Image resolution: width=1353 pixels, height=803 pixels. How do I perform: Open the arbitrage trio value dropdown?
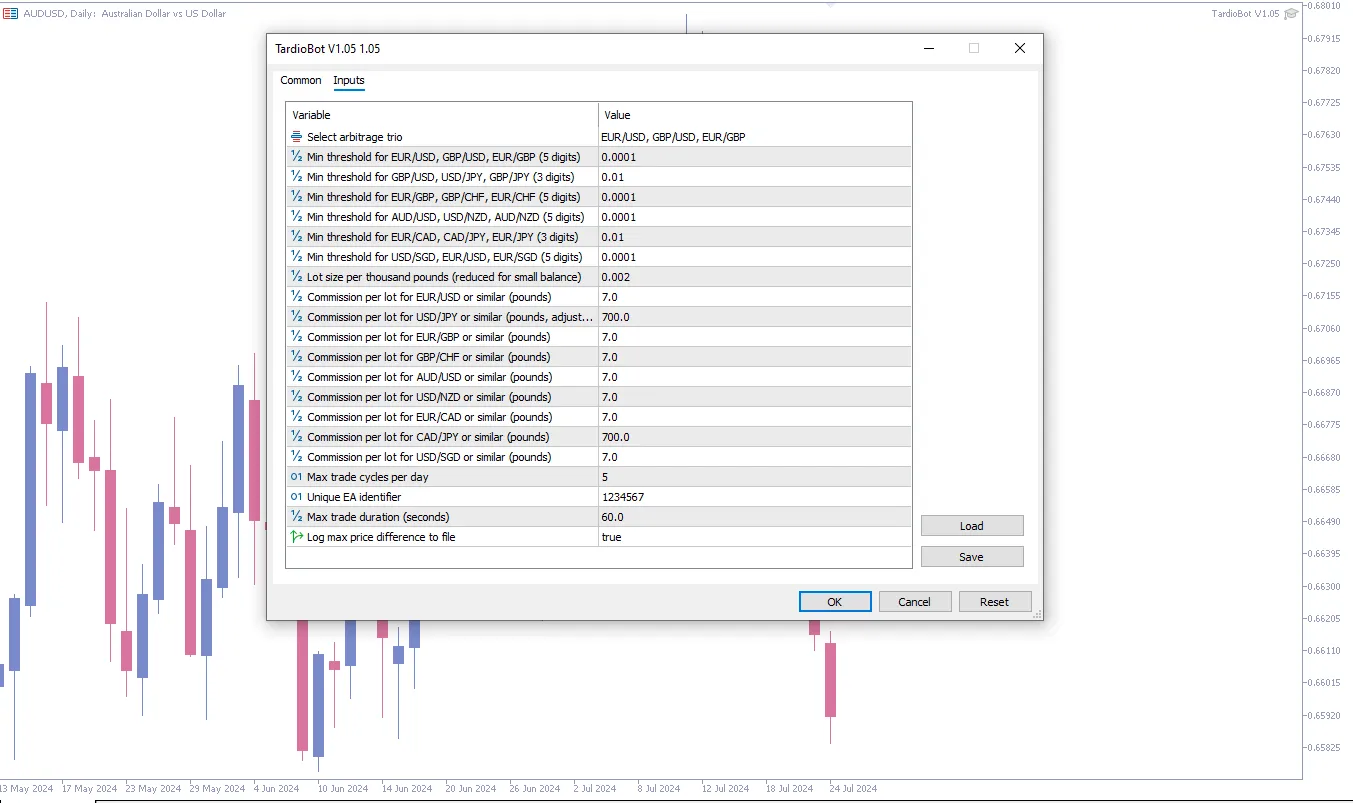click(754, 137)
